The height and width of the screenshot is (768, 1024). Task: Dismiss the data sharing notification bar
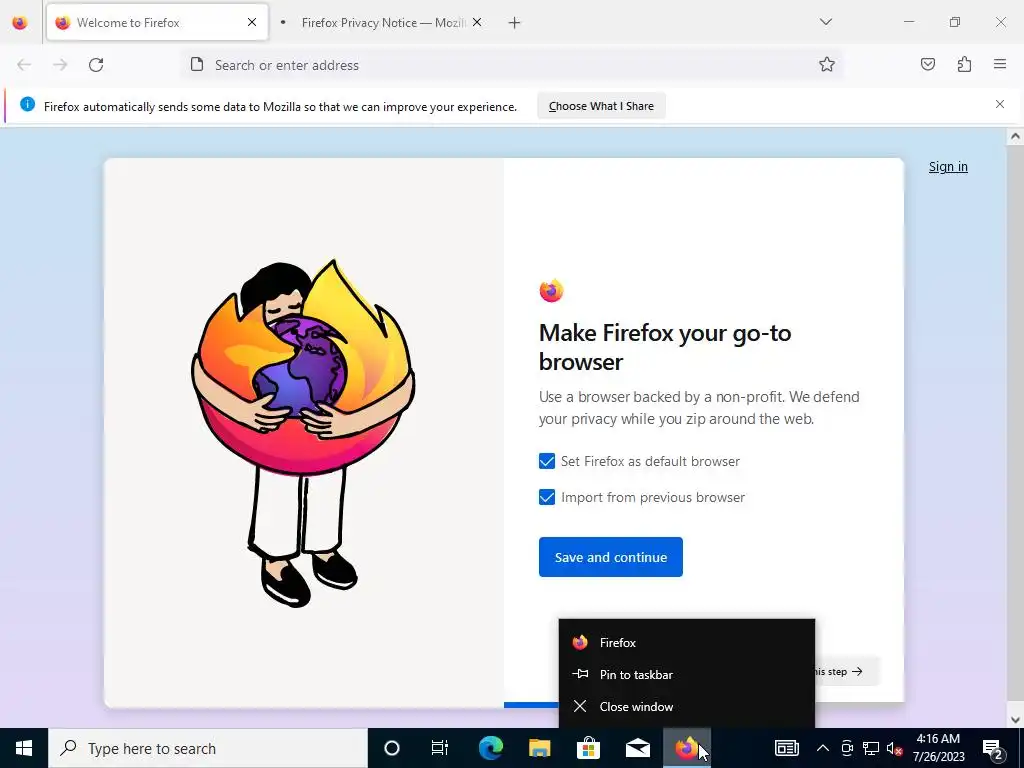pyautogui.click(x=1000, y=104)
